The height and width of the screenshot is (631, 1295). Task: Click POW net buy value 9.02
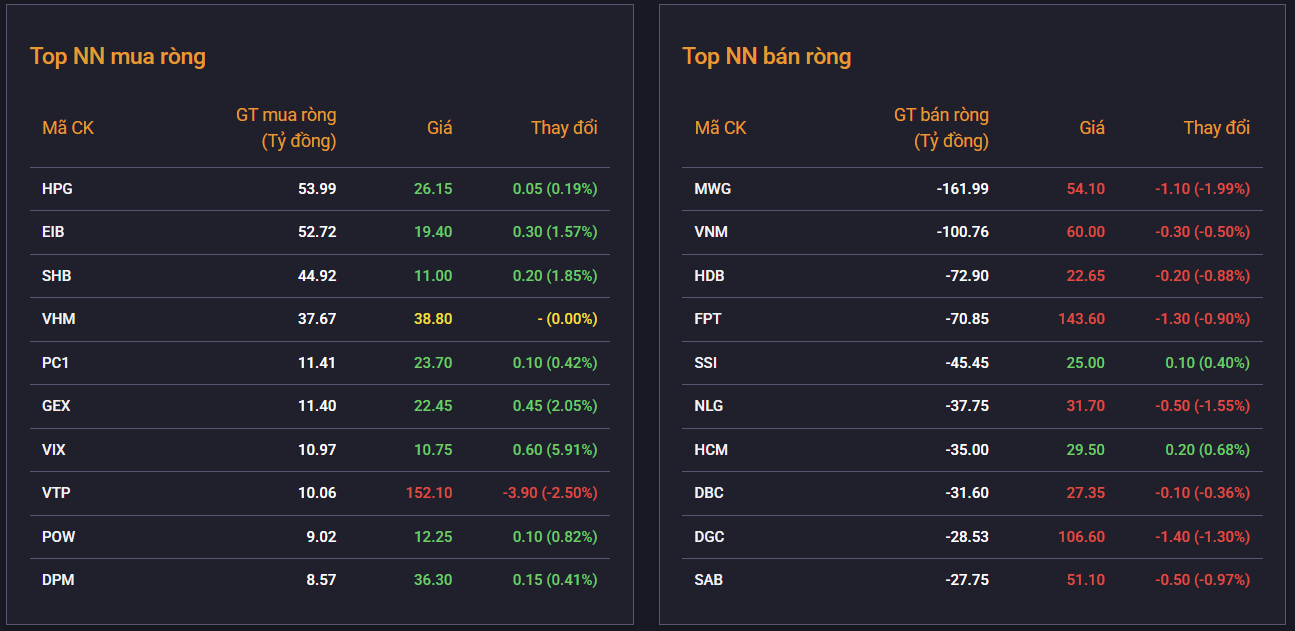(321, 536)
